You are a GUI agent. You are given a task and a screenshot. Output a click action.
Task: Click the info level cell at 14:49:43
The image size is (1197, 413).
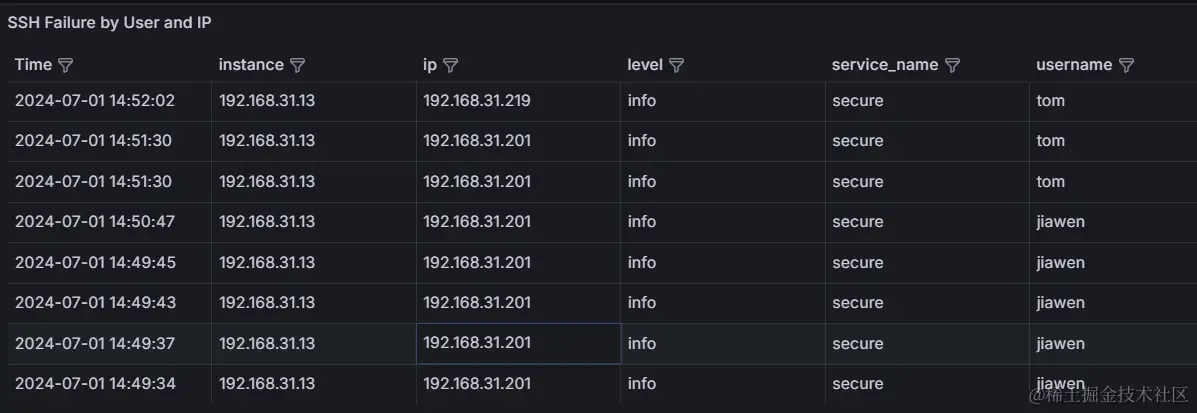point(642,303)
